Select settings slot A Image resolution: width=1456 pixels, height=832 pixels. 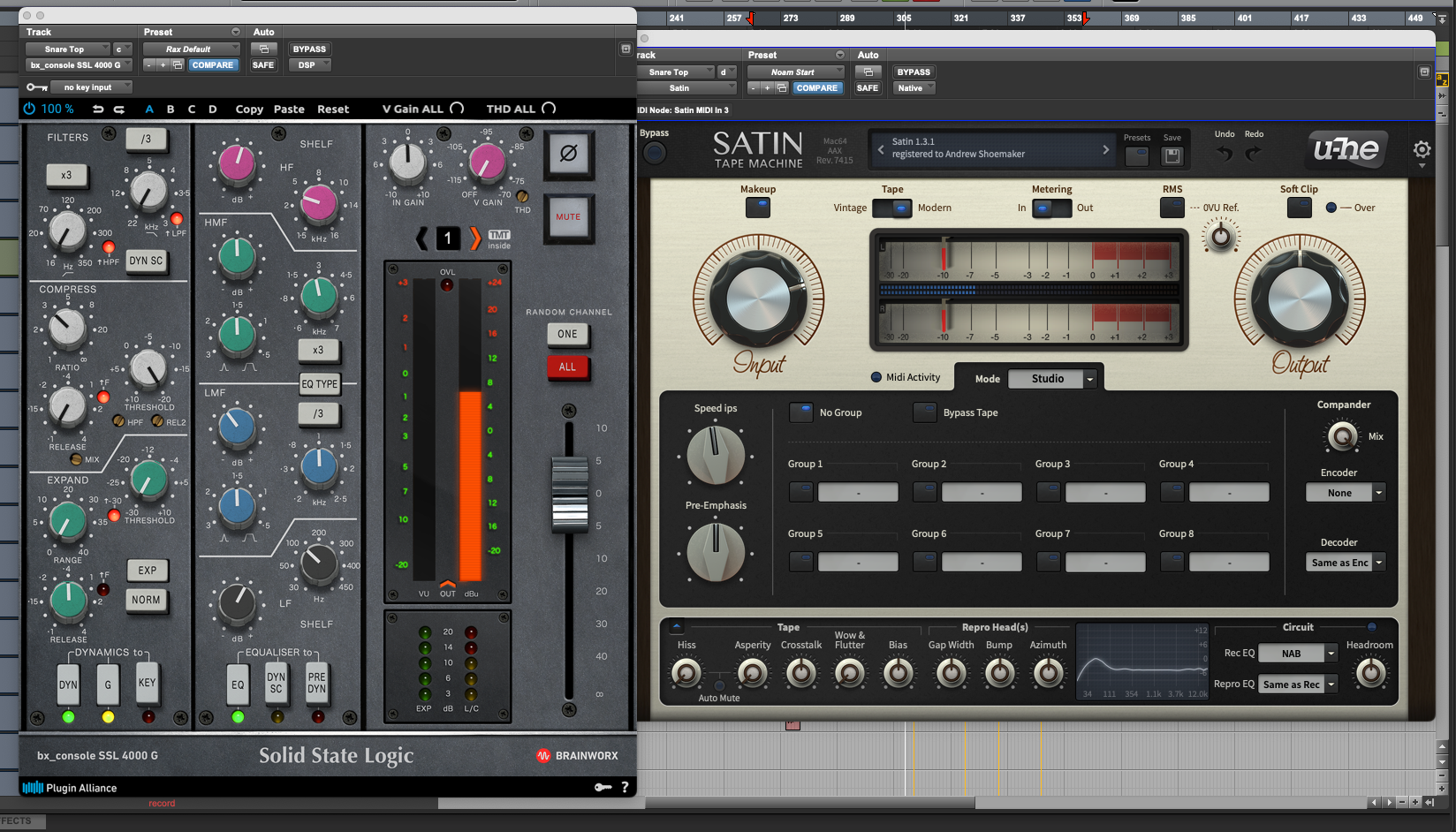[149, 110]
